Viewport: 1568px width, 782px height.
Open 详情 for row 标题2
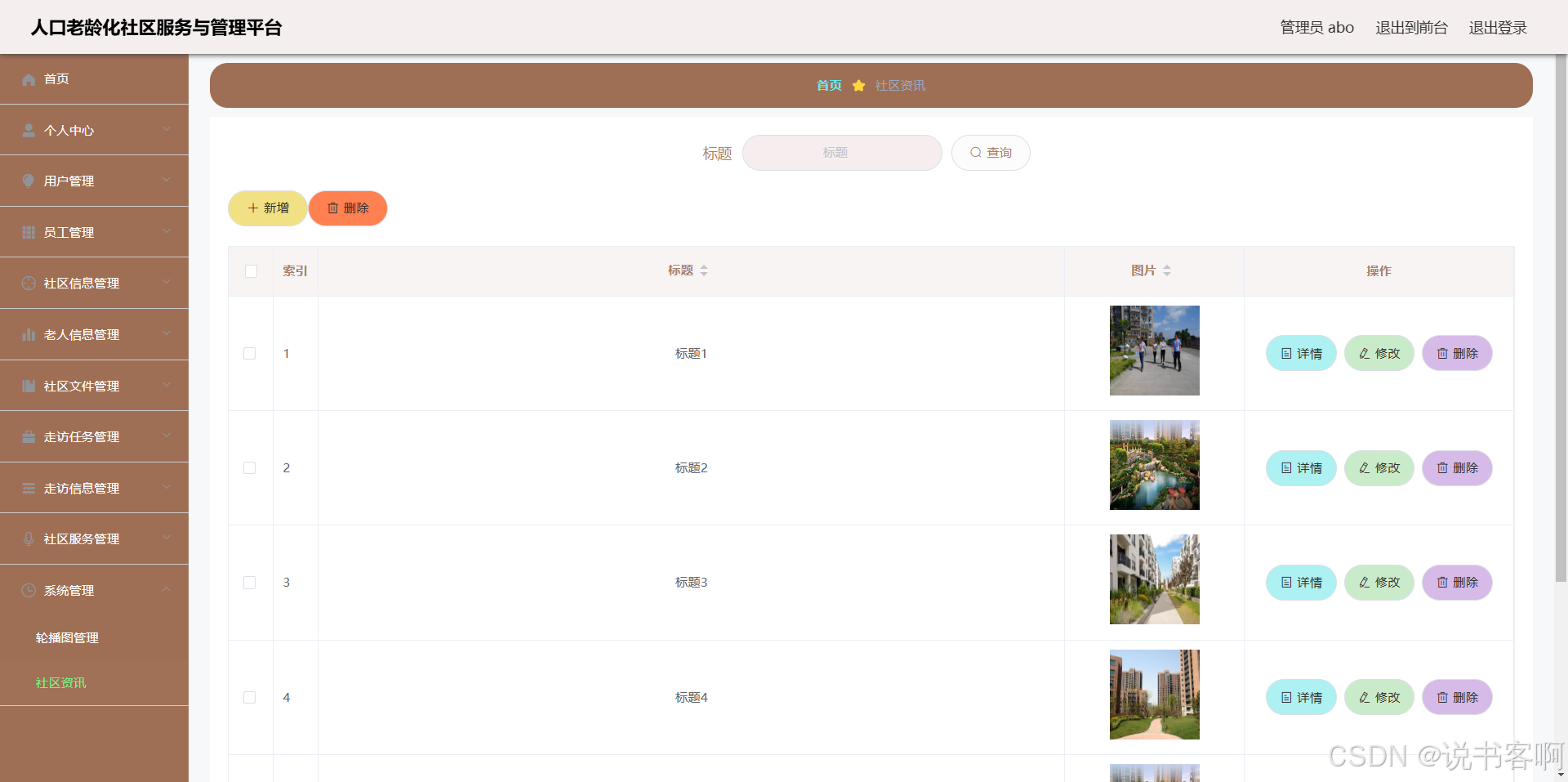[1301, 468]
